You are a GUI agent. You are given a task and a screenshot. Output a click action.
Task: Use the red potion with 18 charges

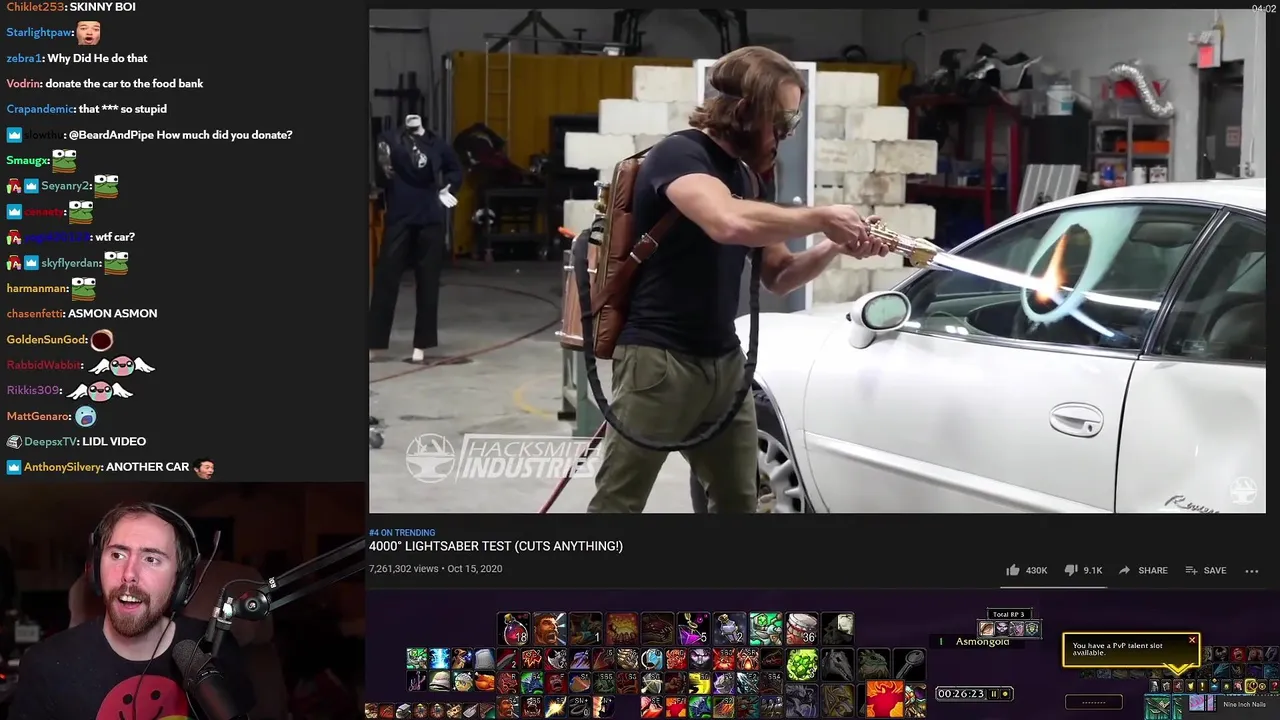coord(514,629)
